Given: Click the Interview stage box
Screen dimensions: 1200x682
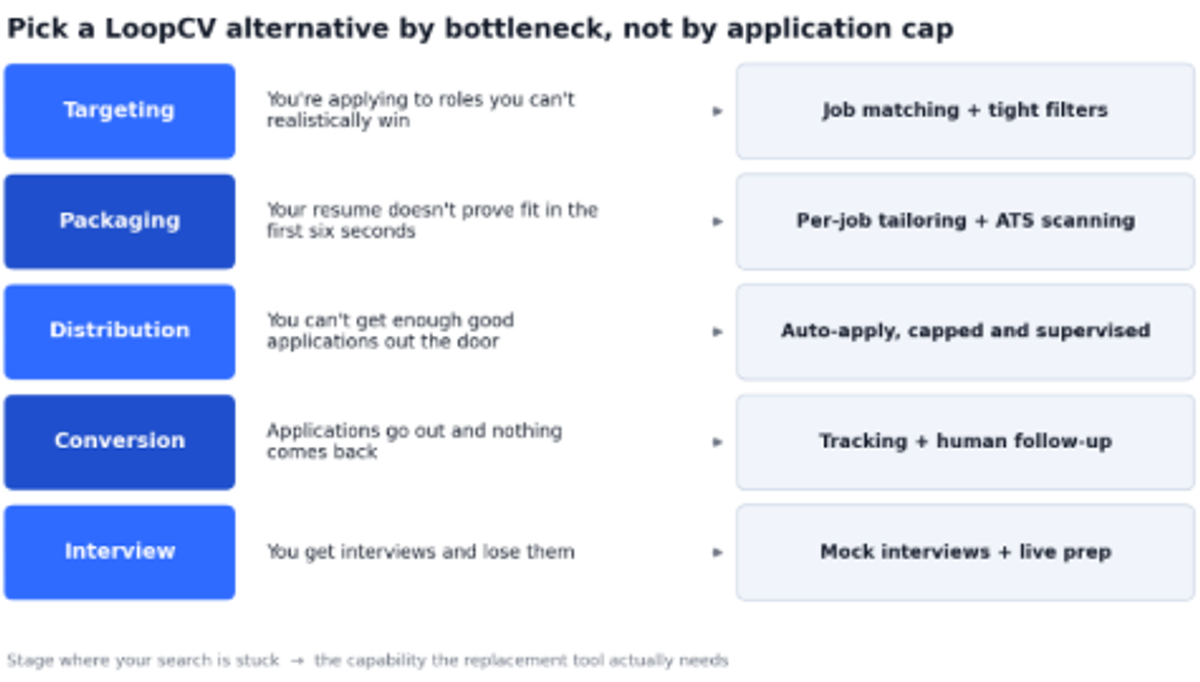Looking at the screenshot, I should point(120,552).
